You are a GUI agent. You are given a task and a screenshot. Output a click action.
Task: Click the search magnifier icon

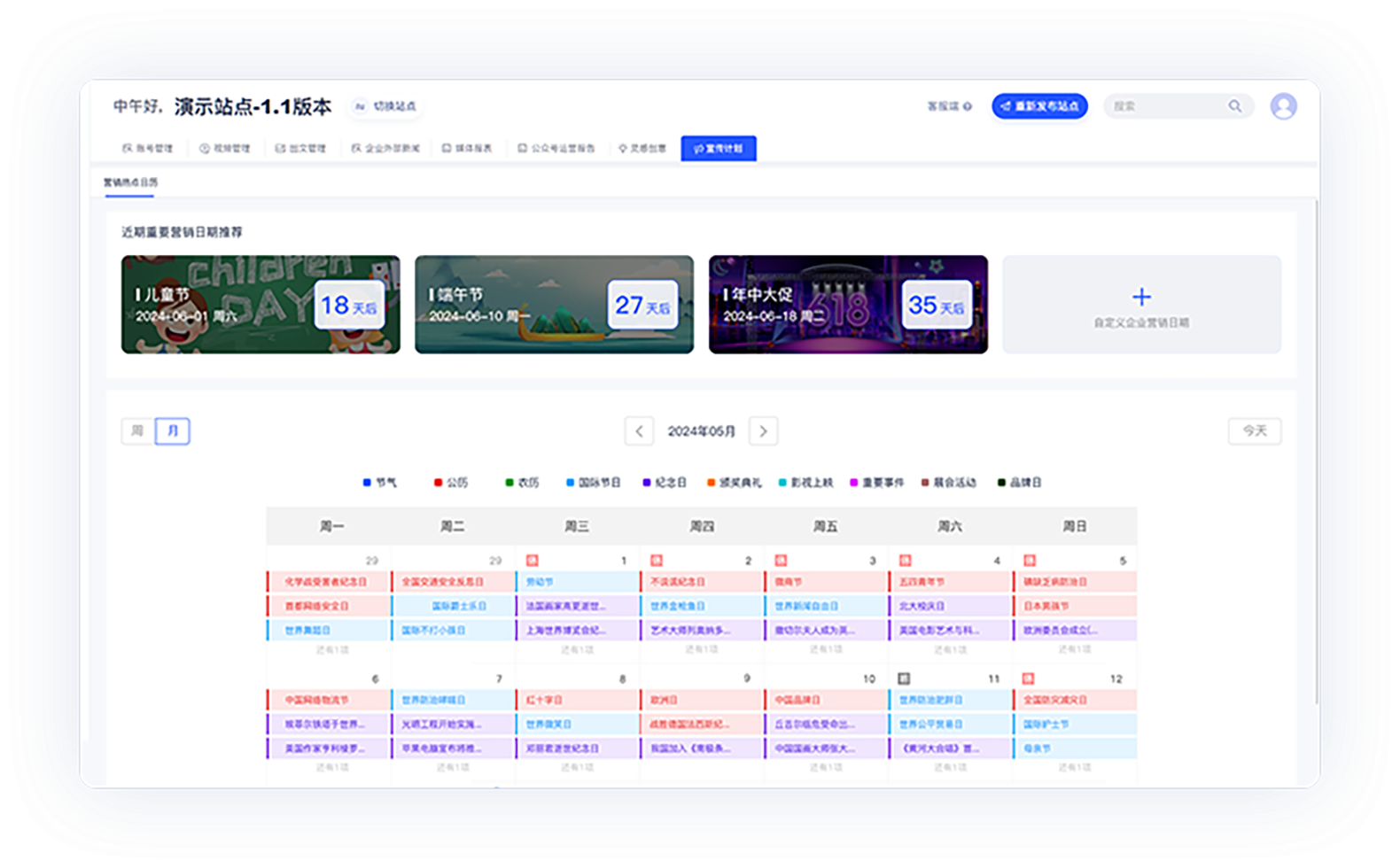point(1234,106)
